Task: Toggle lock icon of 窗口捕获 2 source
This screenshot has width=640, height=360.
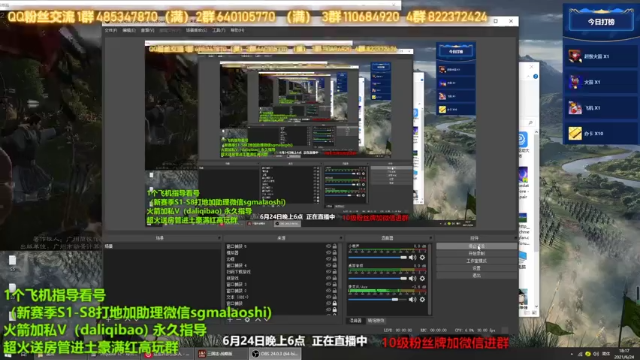Action: click(335, 291)
